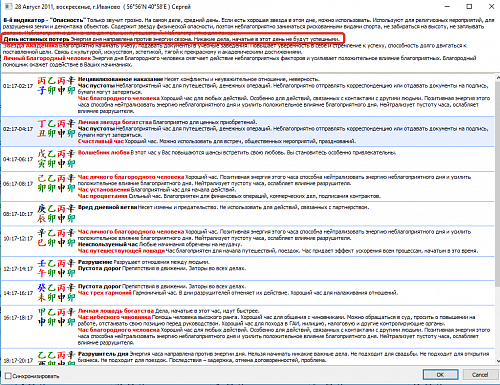The width and height of the screenshot is (500, 385).
Task: Select the 02:17-04:17 hour row
Action: 248,131
